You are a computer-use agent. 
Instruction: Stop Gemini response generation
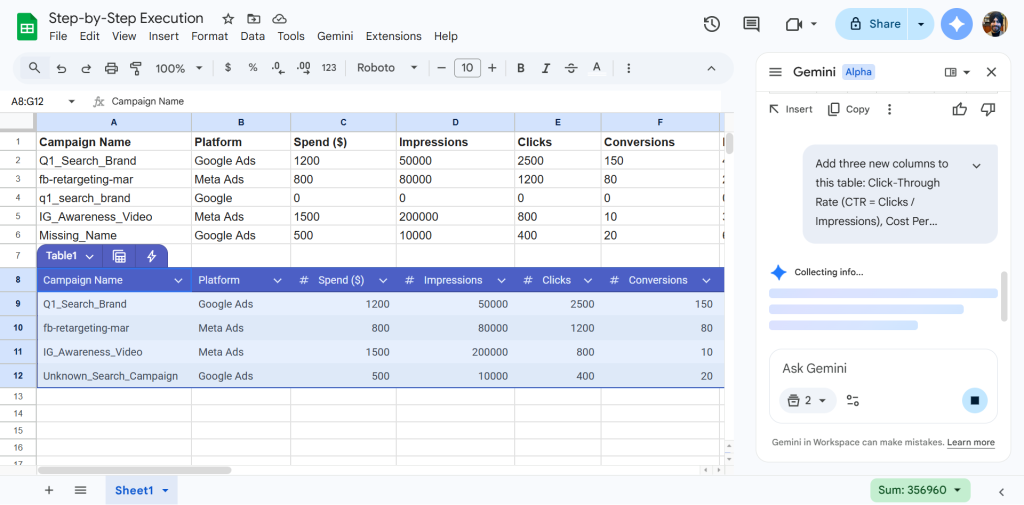pyautogui.click(x=974, y=401)
